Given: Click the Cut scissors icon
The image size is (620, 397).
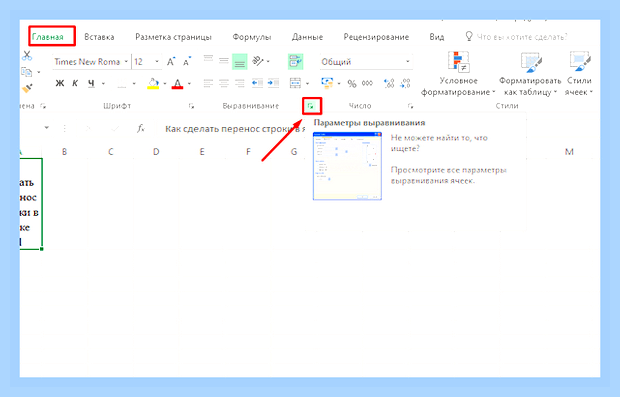Looking at the screenshot, I should tap(27, 56).
